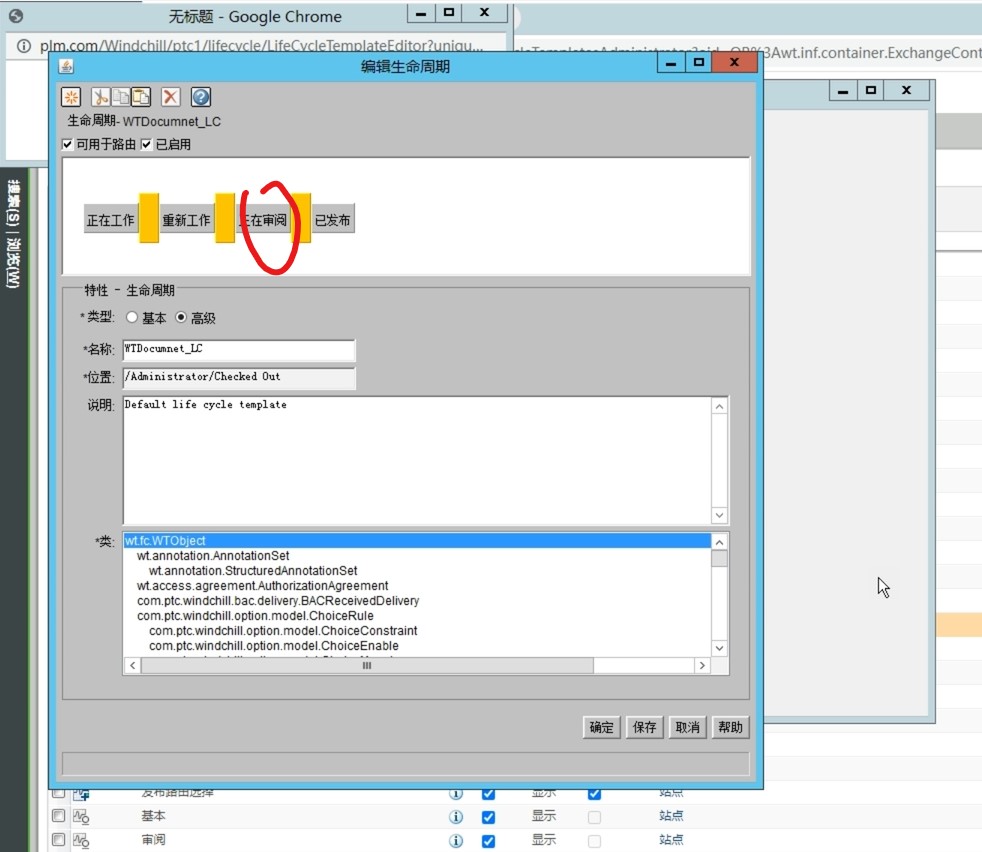This screenshot has width=982, height=852.
Task: Click the new lifecycle state starburst icon
Action: coord(71,97)
